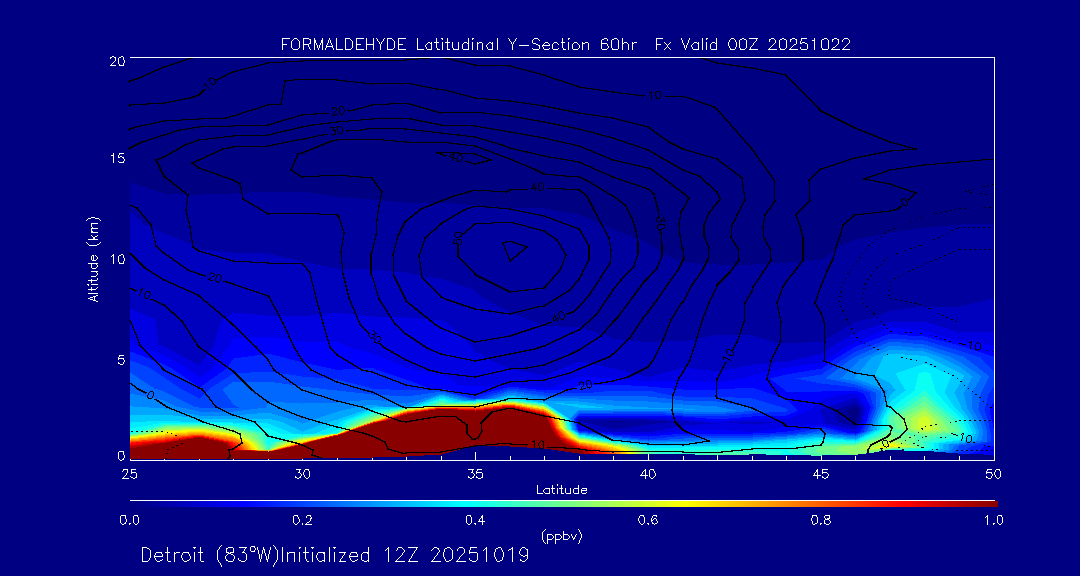Viewport: 1080px width, 576px height.
Task: Click the 'Detroit (83°W)Initialized 12Z 20251019' caption
Action: (x=335, y=555)
